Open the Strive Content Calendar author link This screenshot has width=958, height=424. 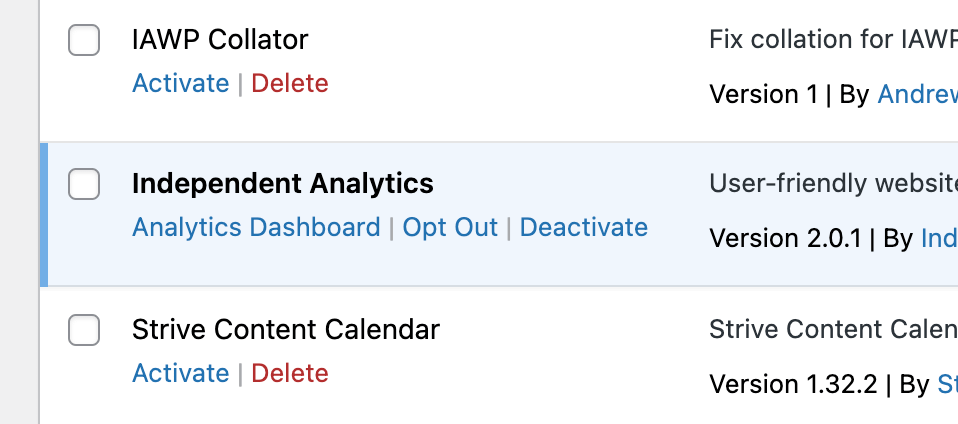click(x=946, y=384)
